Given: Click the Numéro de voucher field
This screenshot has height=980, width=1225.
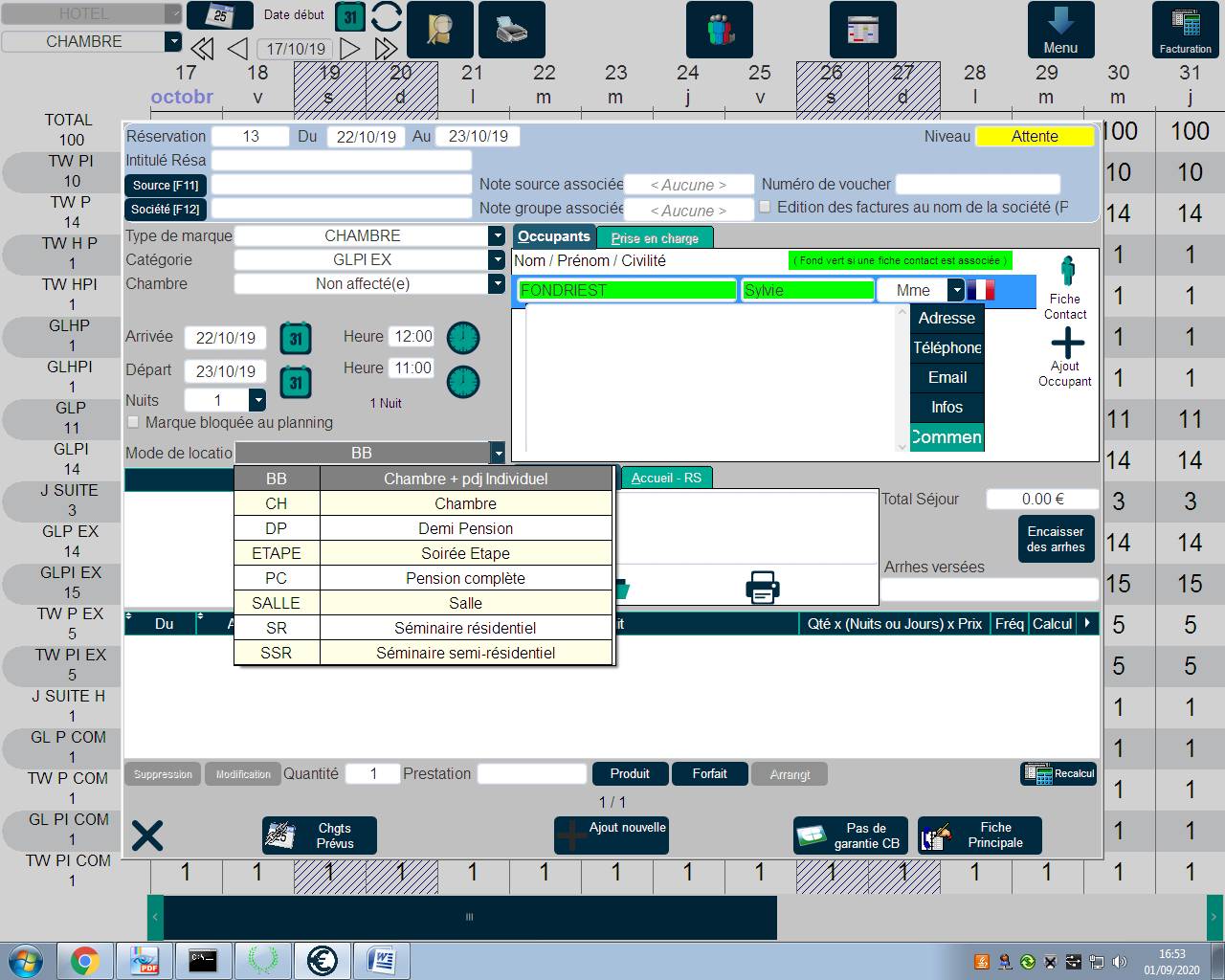Looking at the screenshot, I should point(977,184).
